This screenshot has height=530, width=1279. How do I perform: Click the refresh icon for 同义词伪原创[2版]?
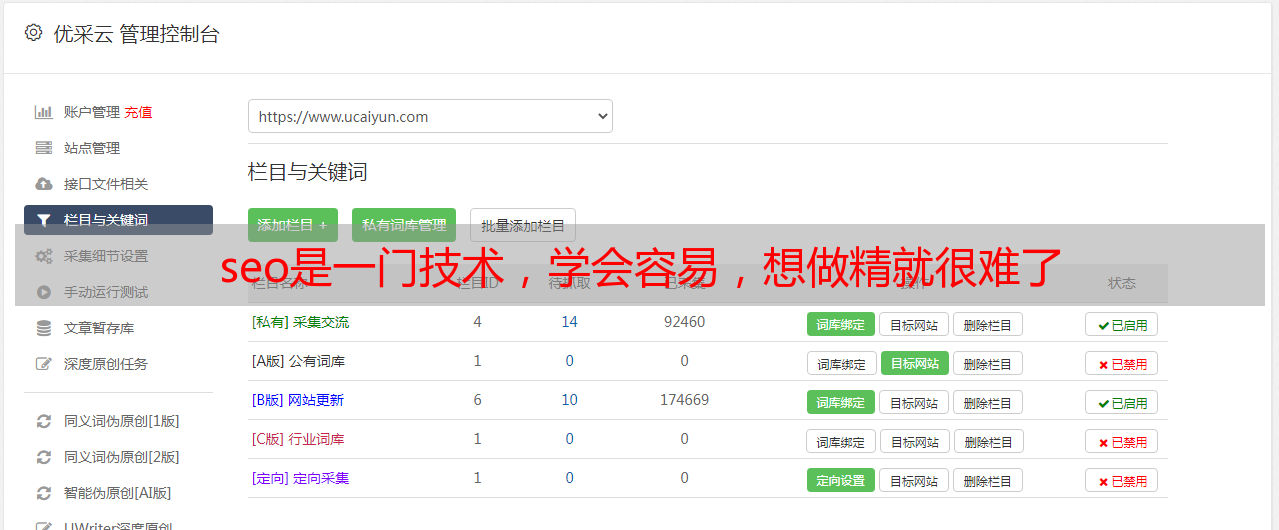pos(43,457)
